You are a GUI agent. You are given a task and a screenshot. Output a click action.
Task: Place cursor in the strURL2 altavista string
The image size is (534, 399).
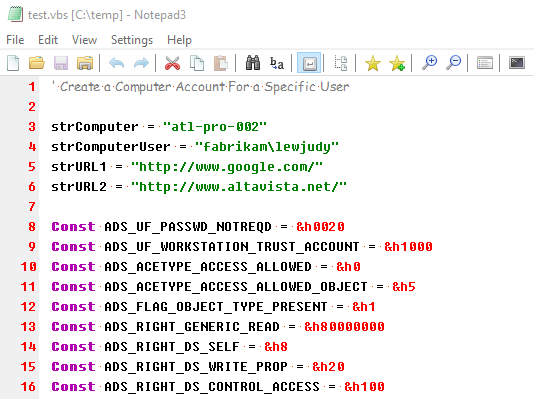[239, 187]
